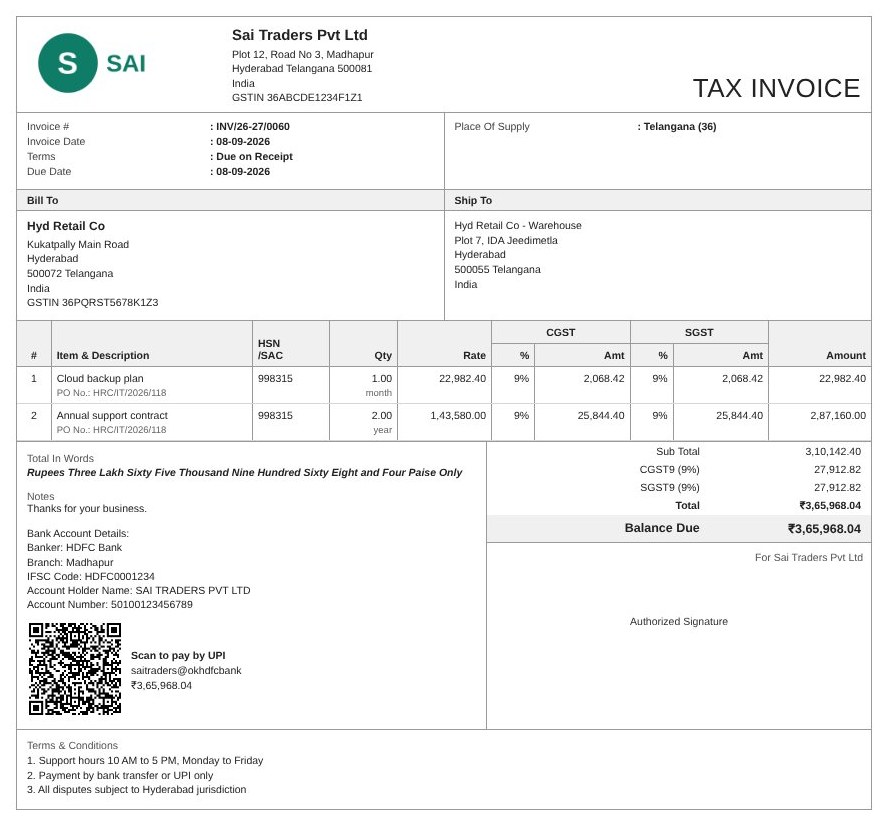Click the 'Balance Due' label
This screenshot has width=888, height=826.
pyautogui.click(x=661, y=528)
